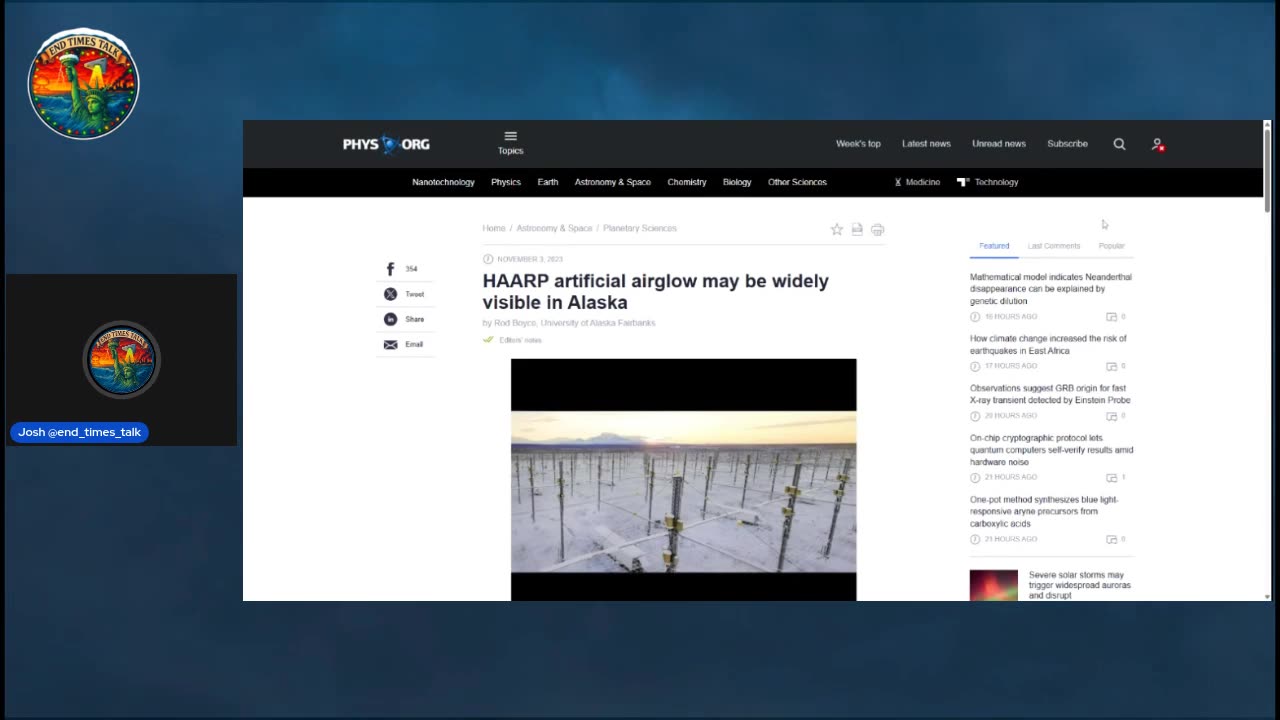
Task: Open Neanderthal disappearance mathematical model article
Action: (x=1051, y=289)
